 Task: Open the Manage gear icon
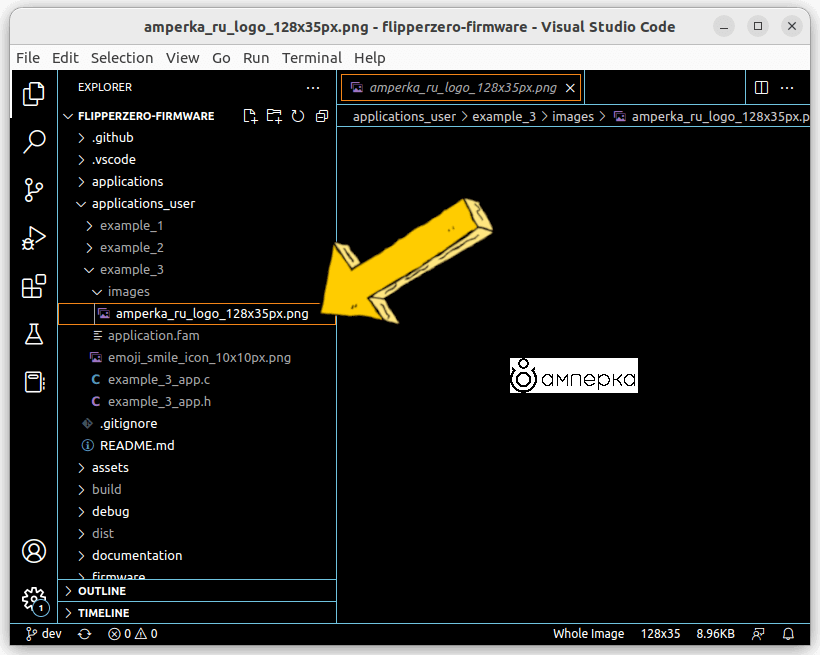[34, 598]
